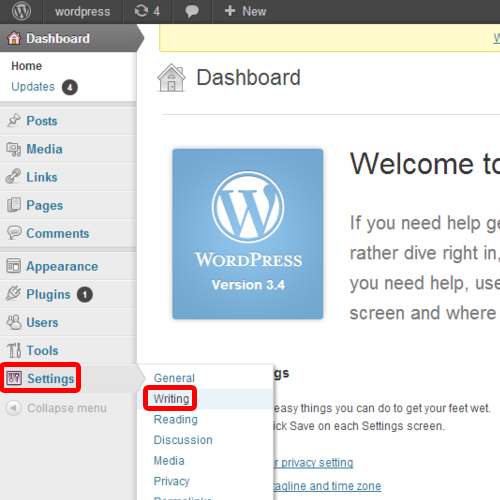Select Writing in Settings flyout
Viewport: 500px width, 500px height.
[x=171, y=399]
